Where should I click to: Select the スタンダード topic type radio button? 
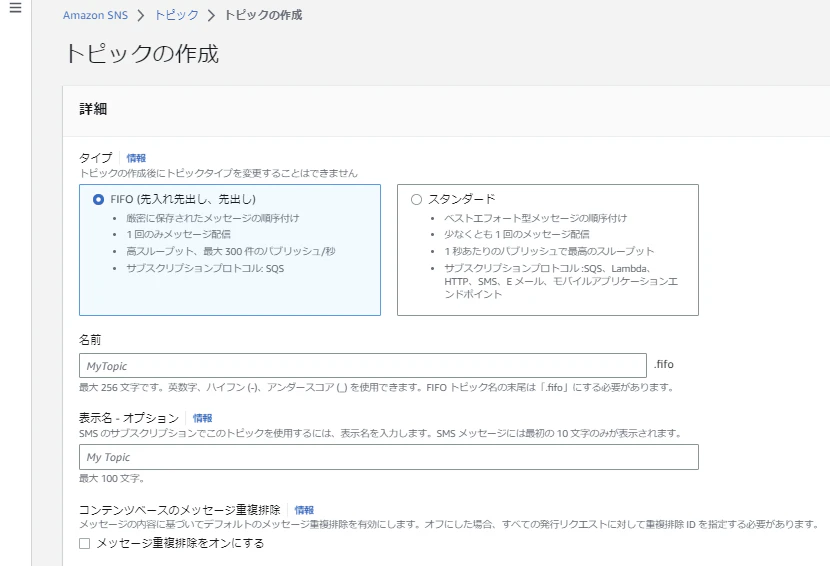click(417, 200)
